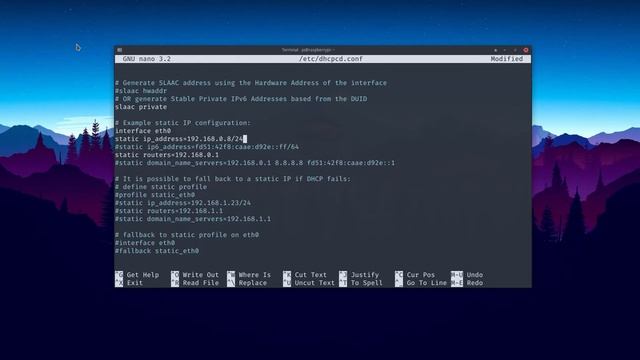Click the '#static ip6_address' line

coord(207,147)
